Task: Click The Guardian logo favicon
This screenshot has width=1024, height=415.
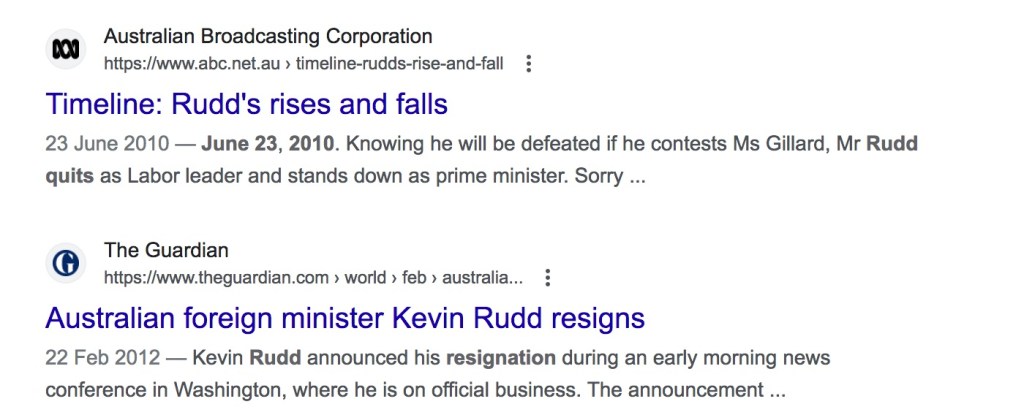Action: (67, 263)
